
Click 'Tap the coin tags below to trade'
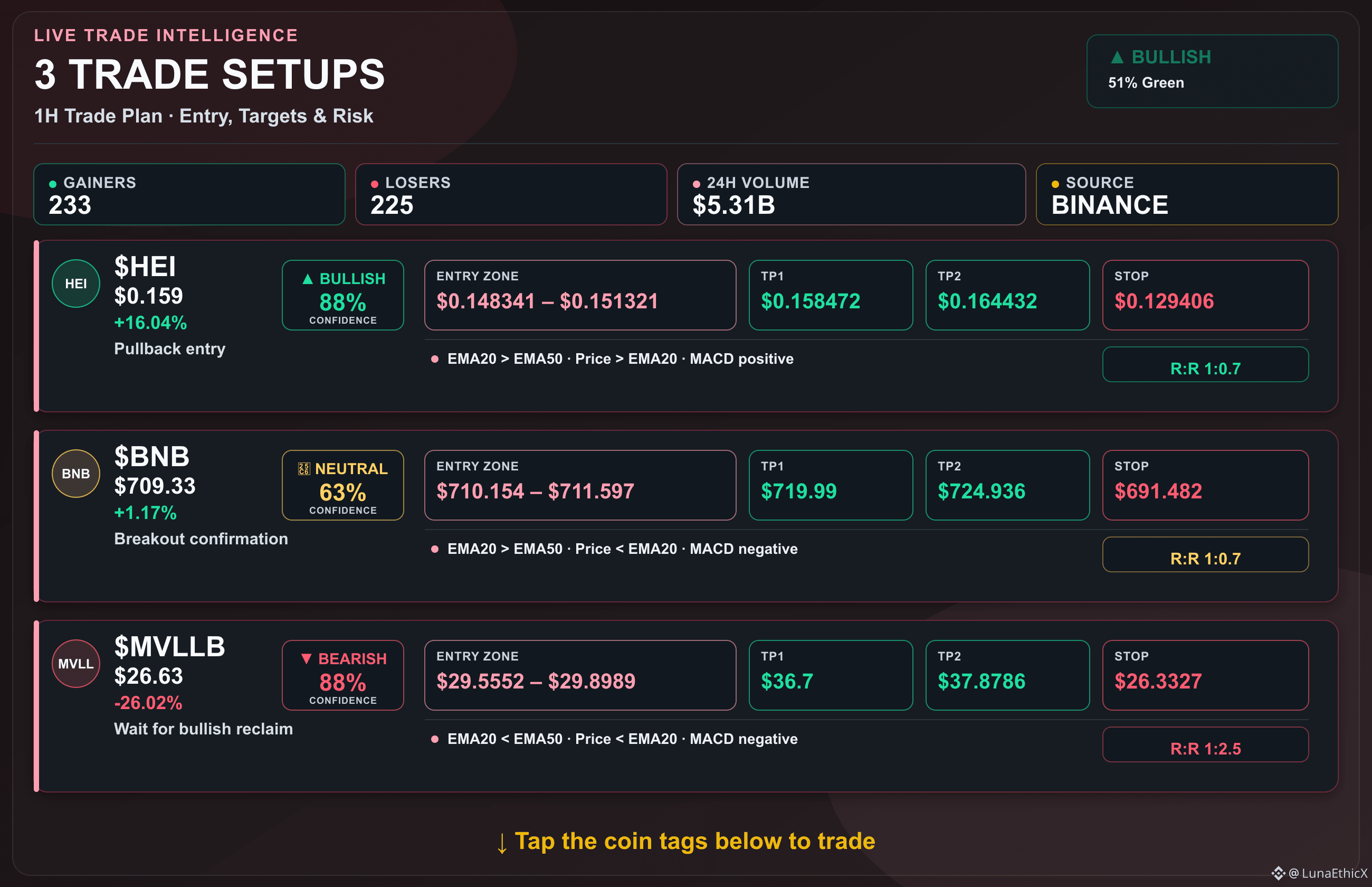tap(694, 842)
